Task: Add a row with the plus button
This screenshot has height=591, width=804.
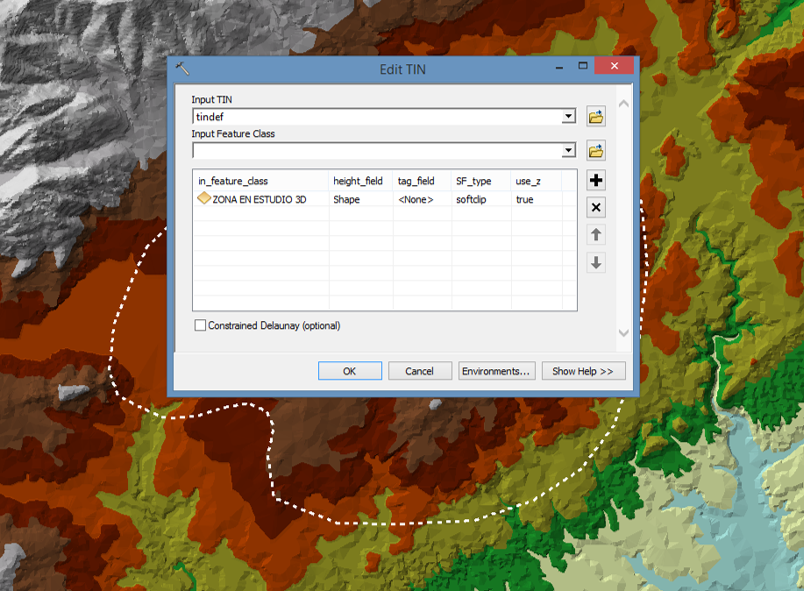Action: tap(596, 181)
